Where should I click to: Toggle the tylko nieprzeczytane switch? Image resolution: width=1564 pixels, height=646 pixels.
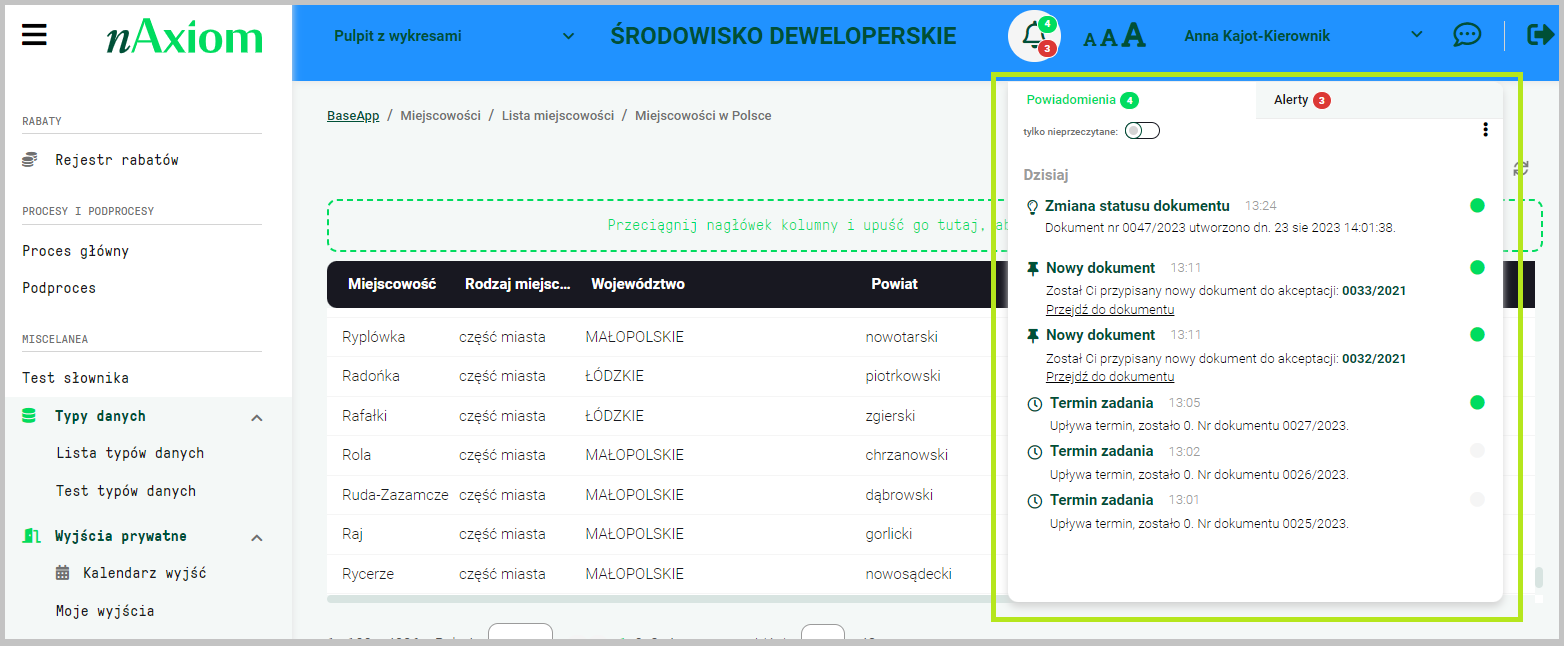click(x=1142, y=131)
